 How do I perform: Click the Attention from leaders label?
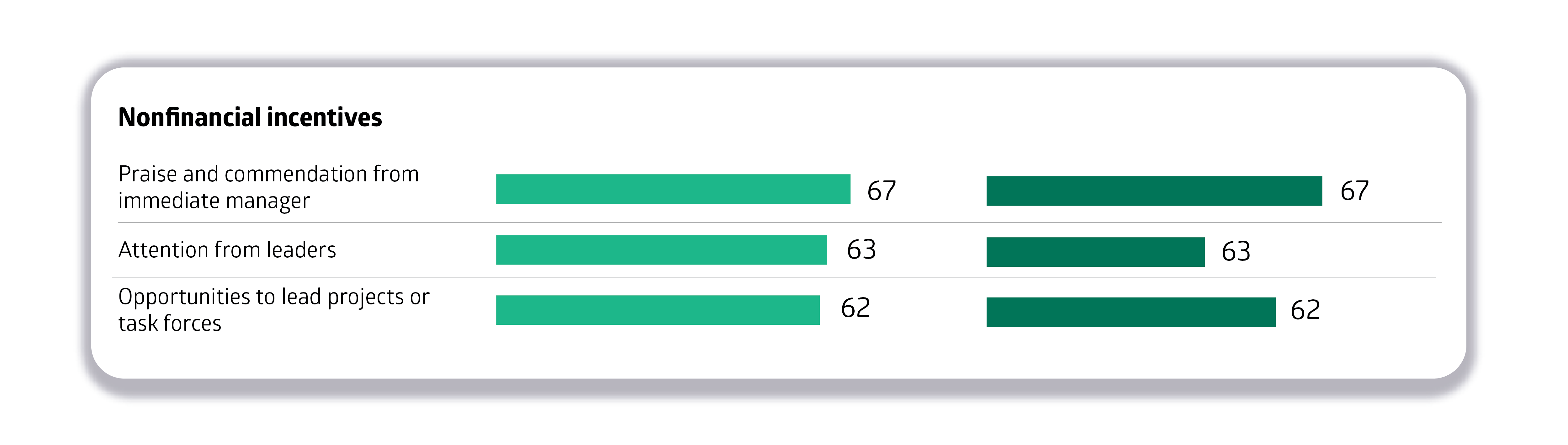coord(227,249)
